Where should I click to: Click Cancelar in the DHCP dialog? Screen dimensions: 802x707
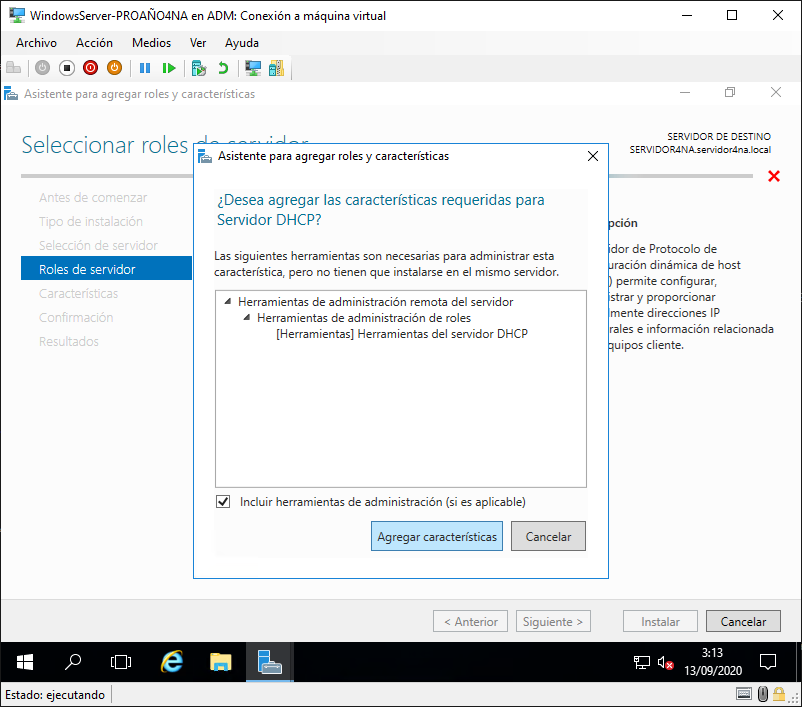pyautogui.click(x=548, y=536)
